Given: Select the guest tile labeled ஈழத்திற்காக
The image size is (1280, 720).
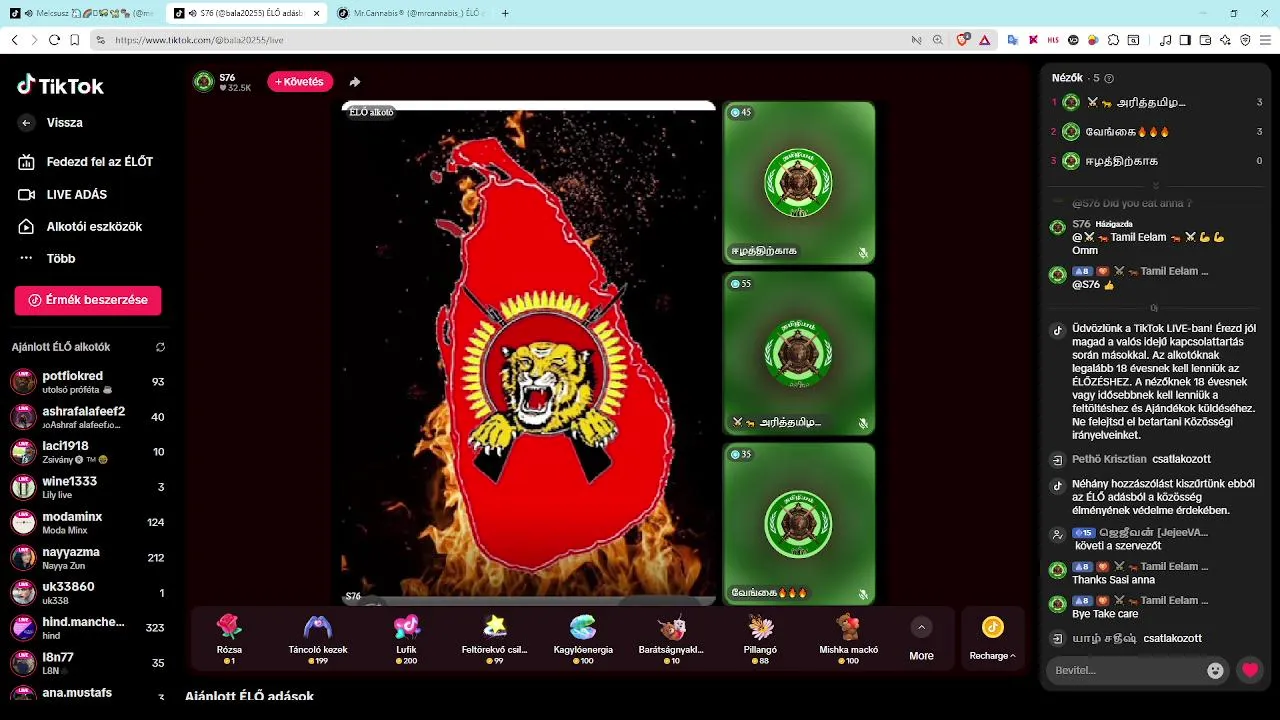Looking at the screenshot, I should point(799,183).
